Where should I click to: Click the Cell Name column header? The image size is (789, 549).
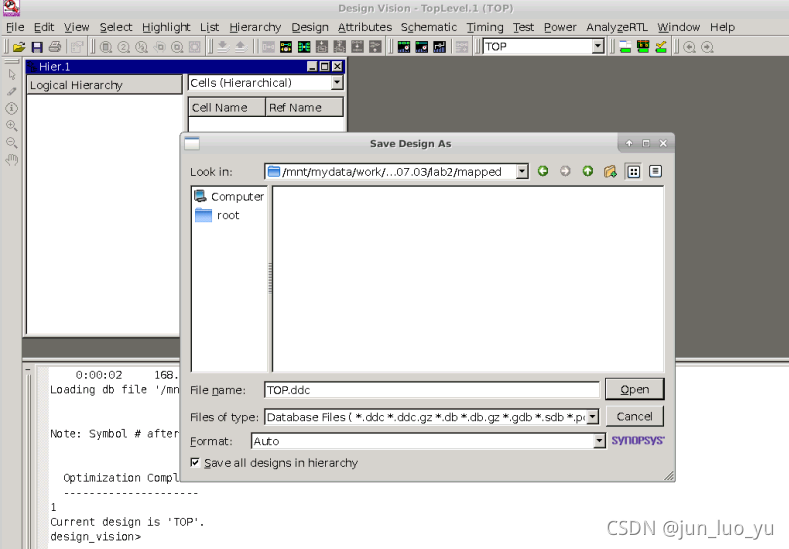(x=227, y=108)
